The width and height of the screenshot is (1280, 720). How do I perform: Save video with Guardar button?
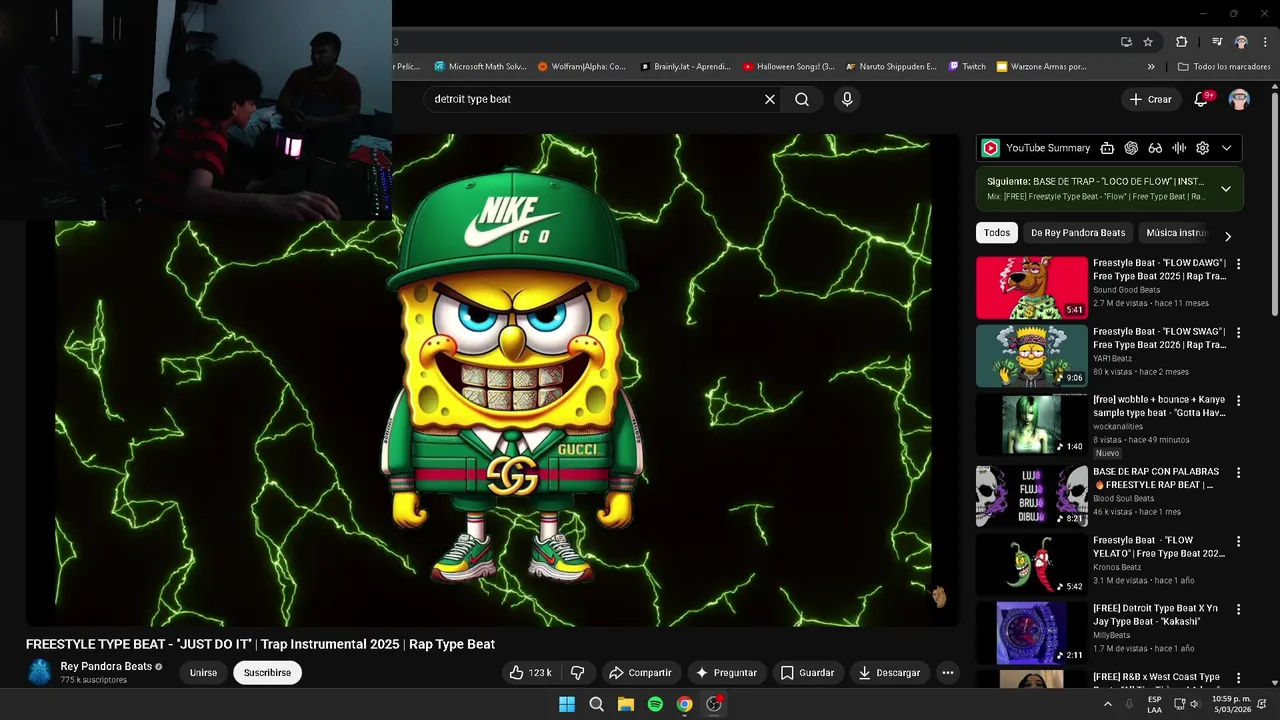tap(807, 673)
